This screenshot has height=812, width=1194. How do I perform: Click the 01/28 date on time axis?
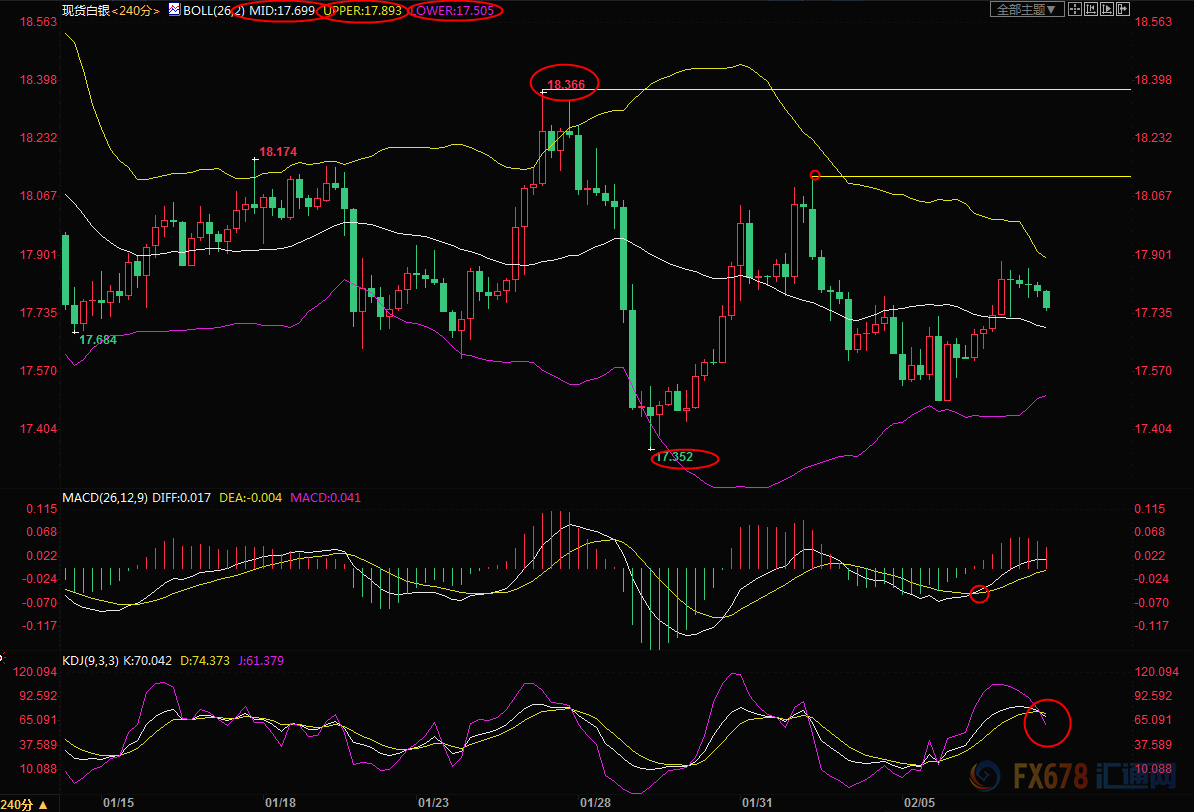(x=595, y=803)
